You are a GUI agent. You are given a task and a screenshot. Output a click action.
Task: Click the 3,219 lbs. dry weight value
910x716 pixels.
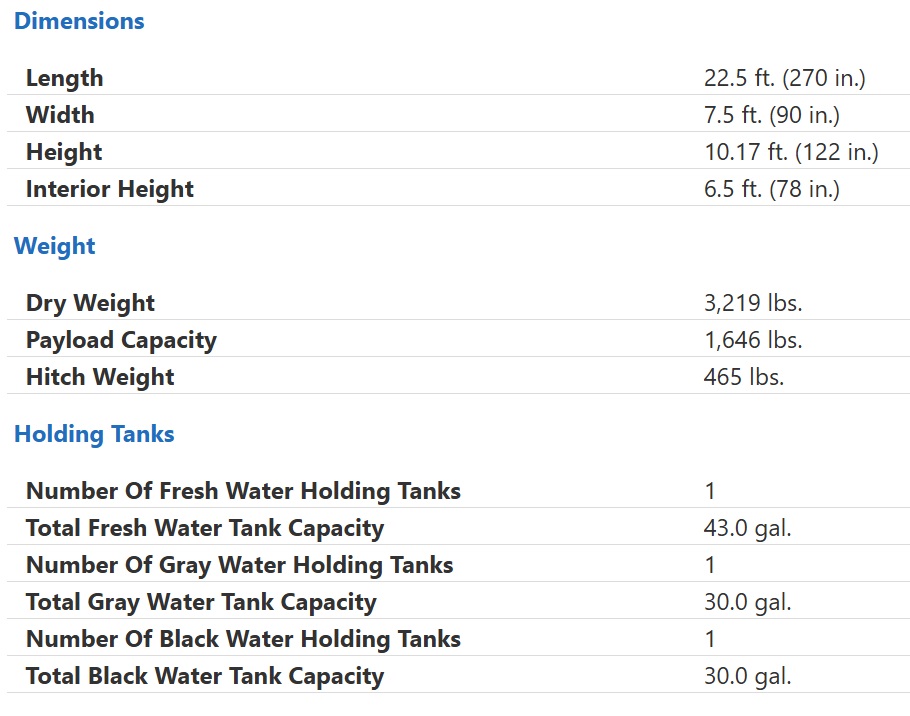point(753,303)
